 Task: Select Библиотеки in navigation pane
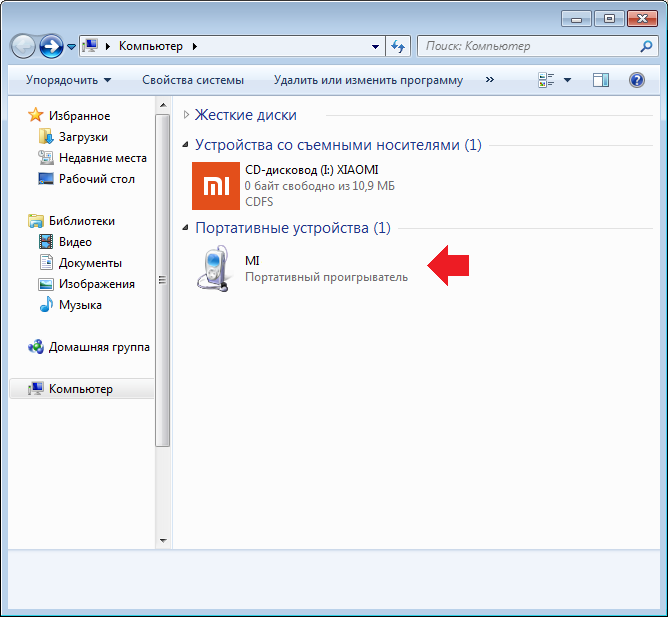click(82, 221)
